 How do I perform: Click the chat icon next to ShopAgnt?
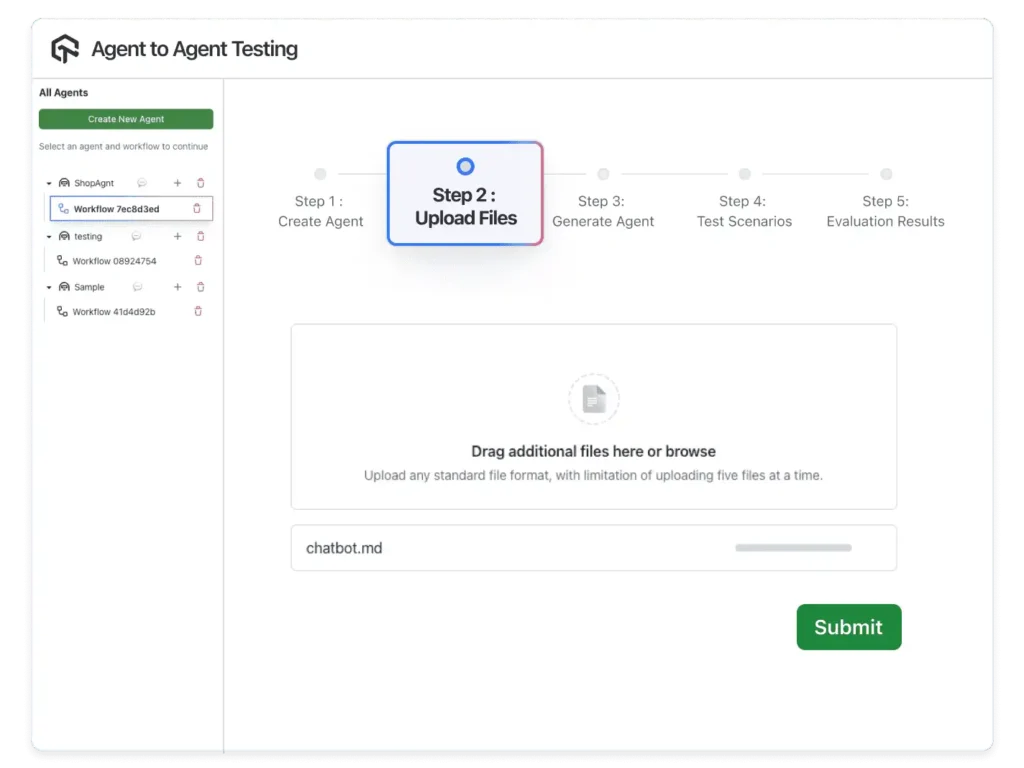tap(142, 183)
